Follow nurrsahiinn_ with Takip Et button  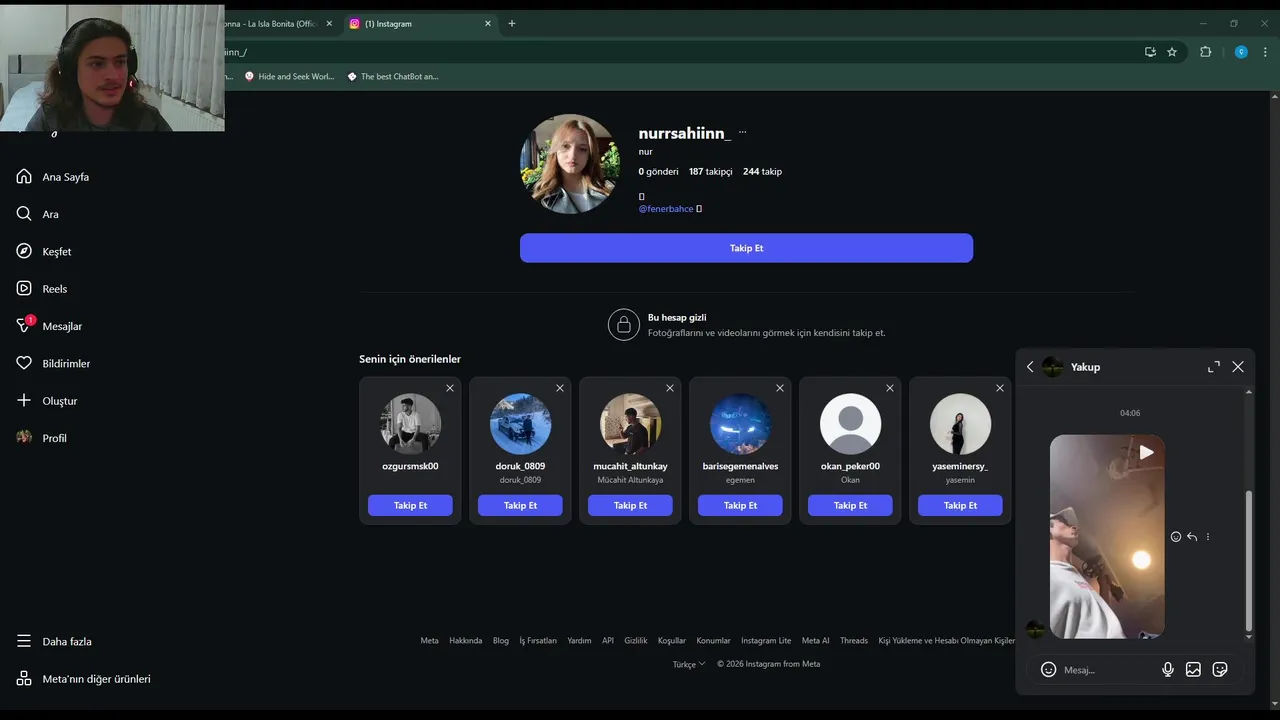(746, 248)
